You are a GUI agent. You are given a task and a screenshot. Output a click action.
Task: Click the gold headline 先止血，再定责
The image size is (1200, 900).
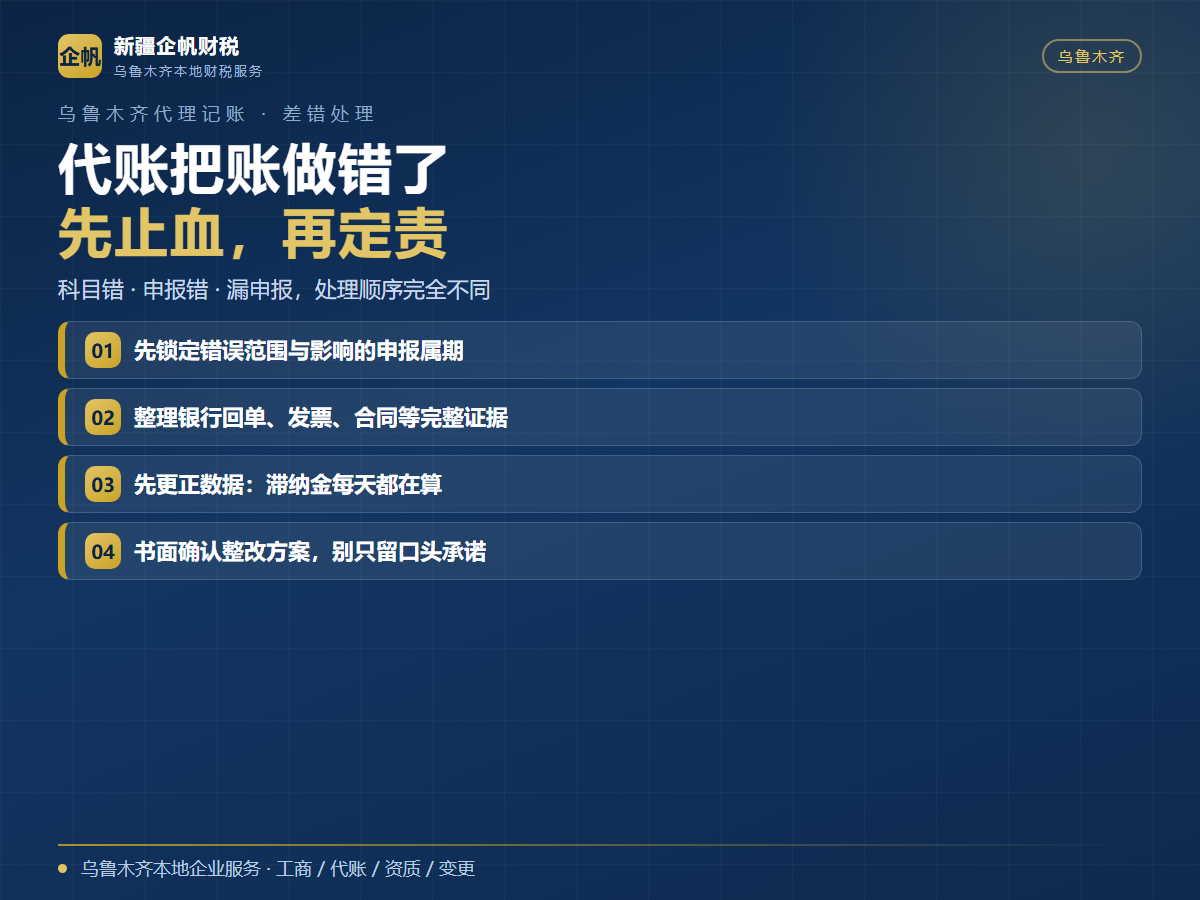[253, 234]
